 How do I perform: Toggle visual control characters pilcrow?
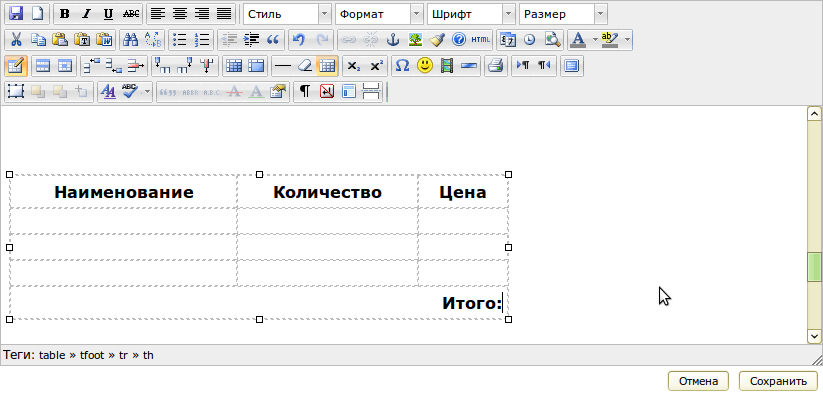pyautogui.click(x=305, y=92)
